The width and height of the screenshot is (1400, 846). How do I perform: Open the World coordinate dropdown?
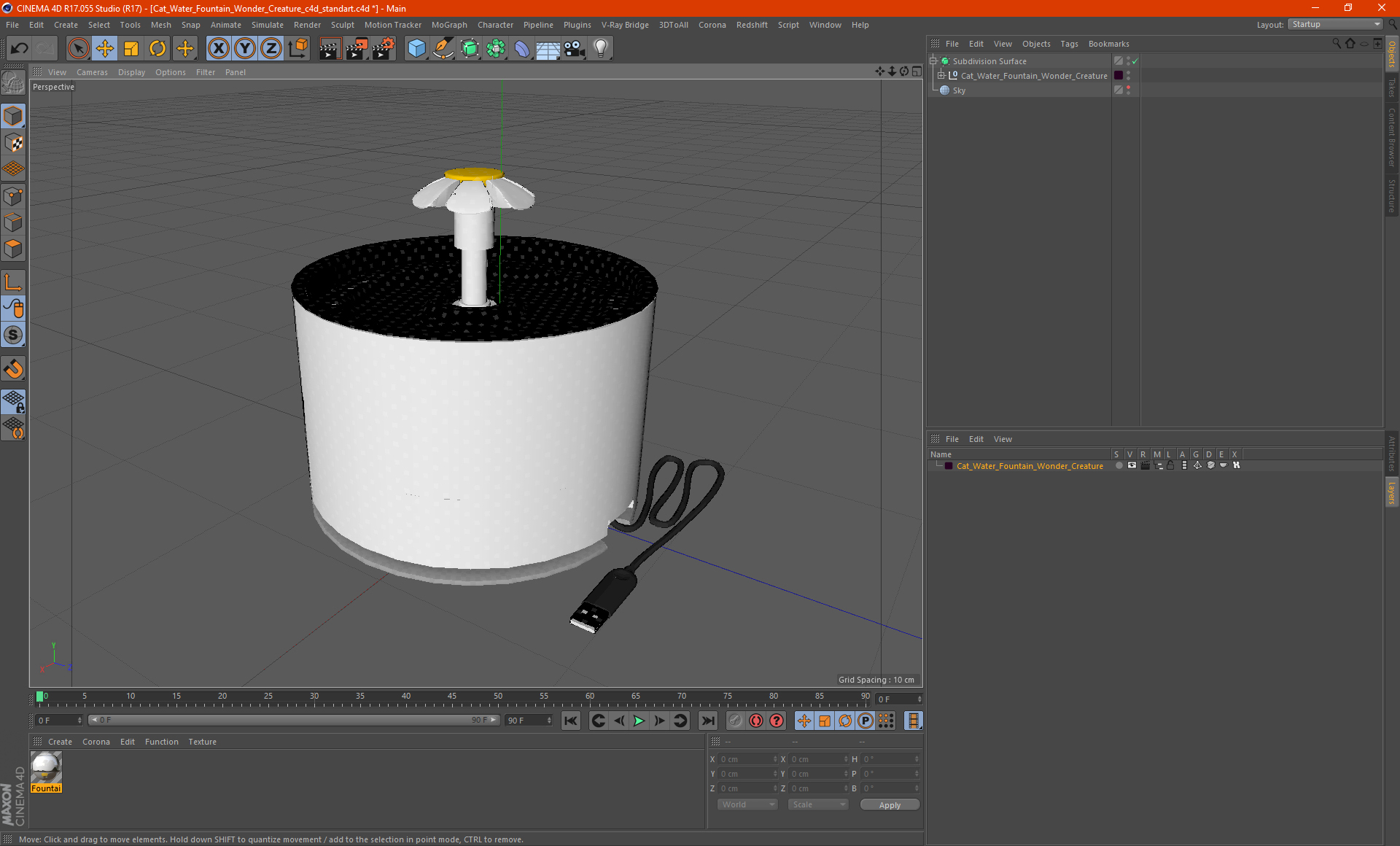pyautogui.click(x=747, y=804)
